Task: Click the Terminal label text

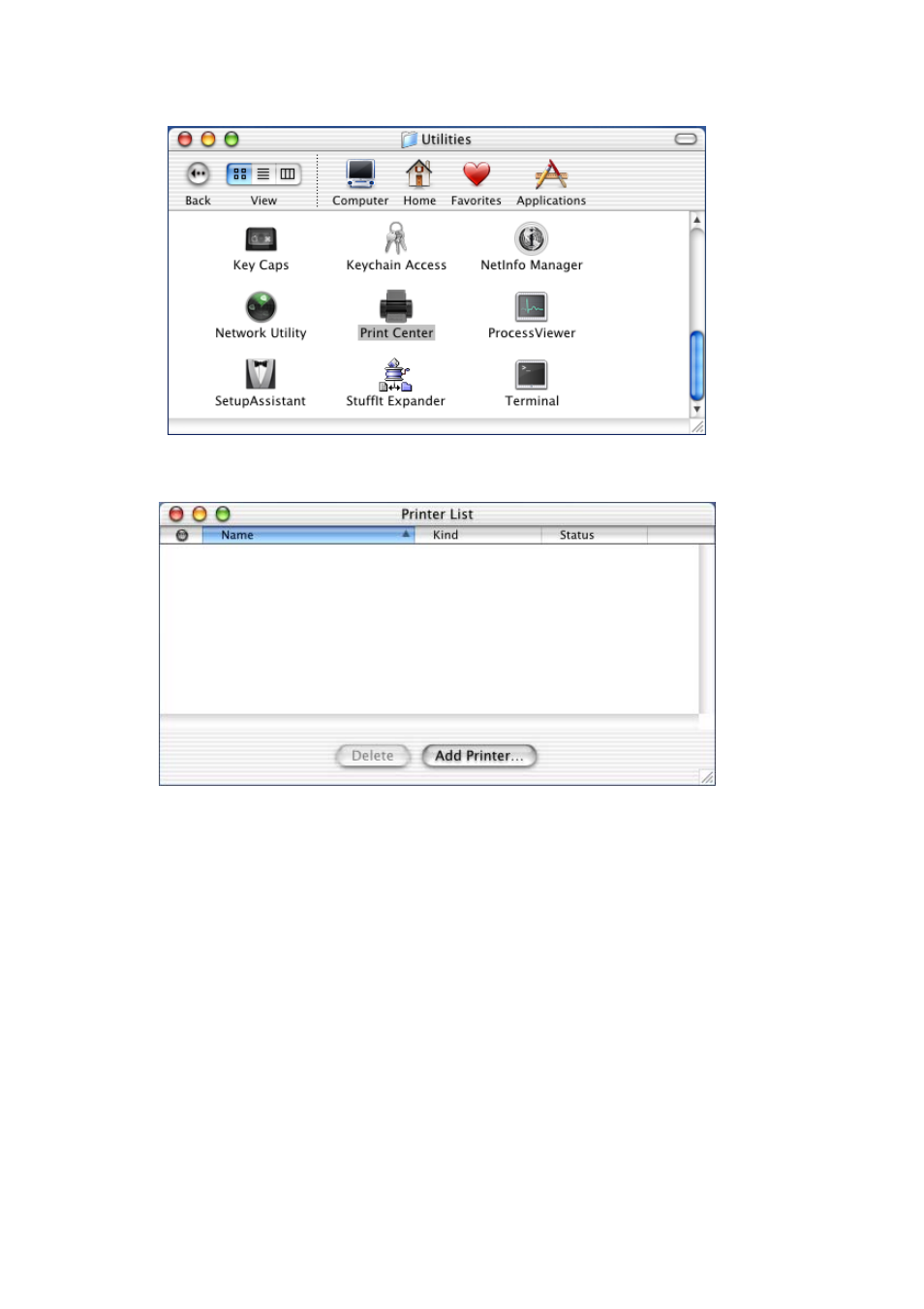Action: tap(532, 401)
